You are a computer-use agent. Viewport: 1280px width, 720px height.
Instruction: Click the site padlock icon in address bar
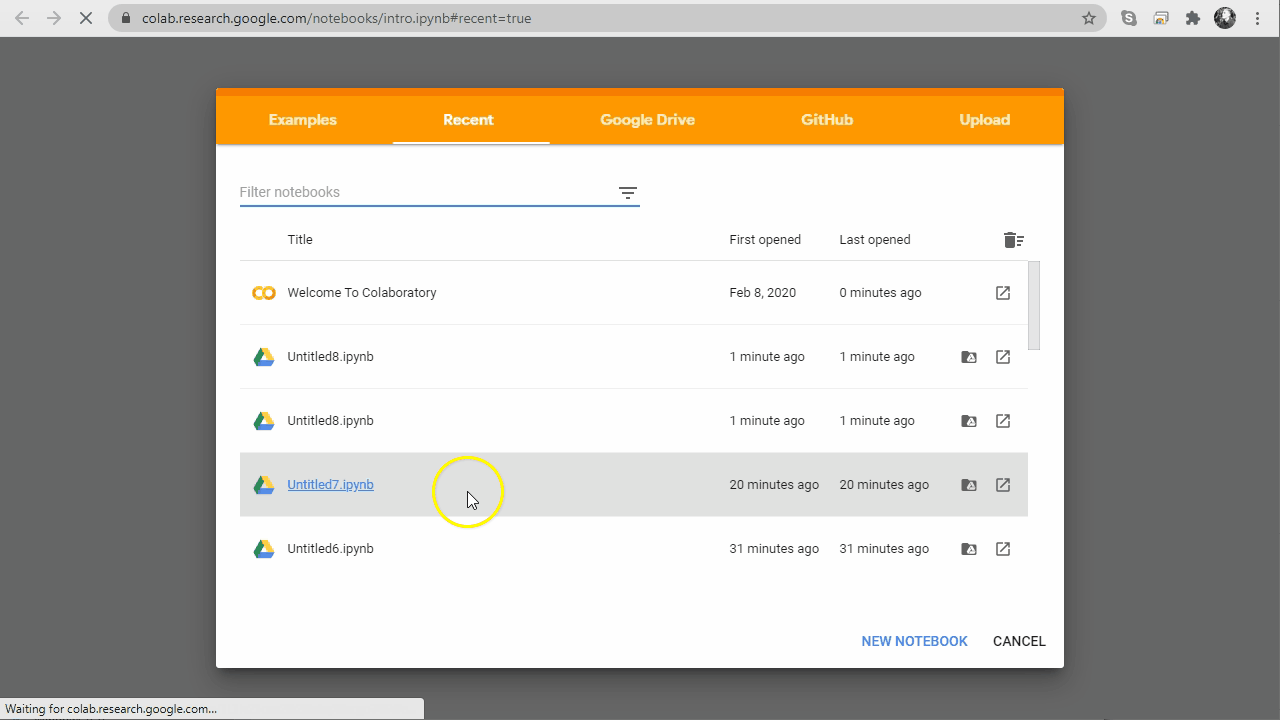click(125, 18)
